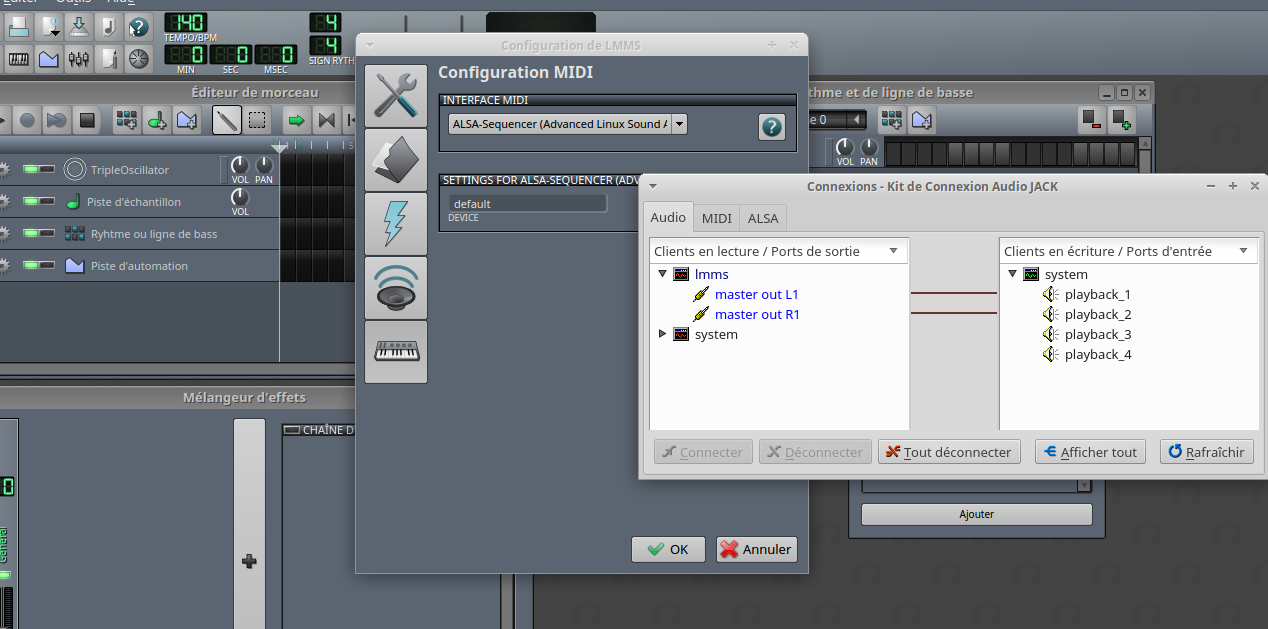Viewport: 1268px width, 629px height.
Task: Click the Rafraîchir button
Action: pos(1207,452)
